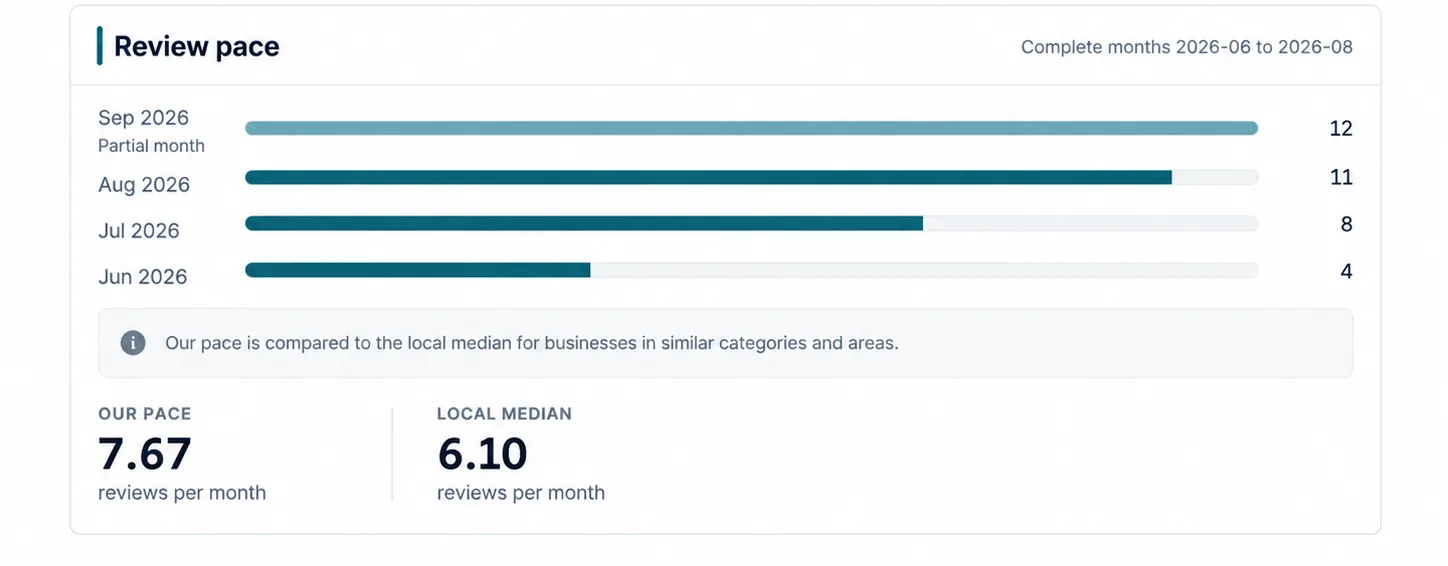The image size is (1448, 566).
Task: Click the count '11' for Aug 2026
Action: [1341, 177]
